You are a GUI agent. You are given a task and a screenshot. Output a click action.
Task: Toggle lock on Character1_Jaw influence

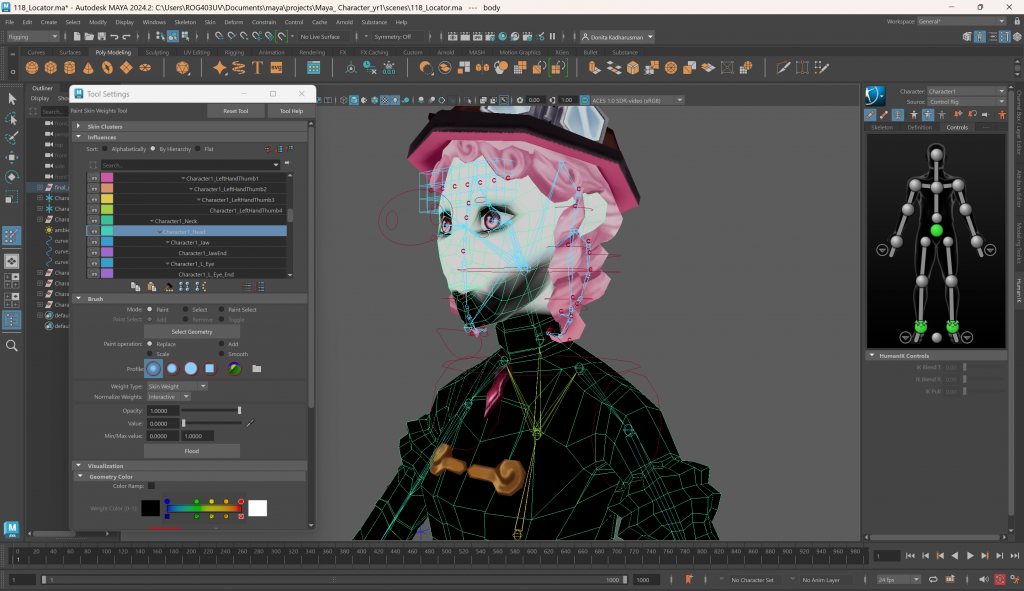(x=94, y=242)
